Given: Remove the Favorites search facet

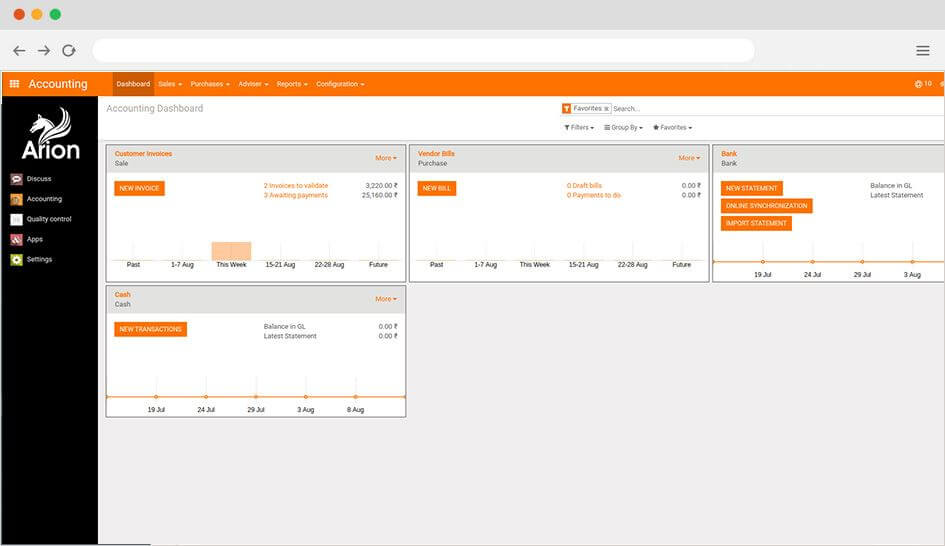Looking at the screenshot, I should 606,109.
